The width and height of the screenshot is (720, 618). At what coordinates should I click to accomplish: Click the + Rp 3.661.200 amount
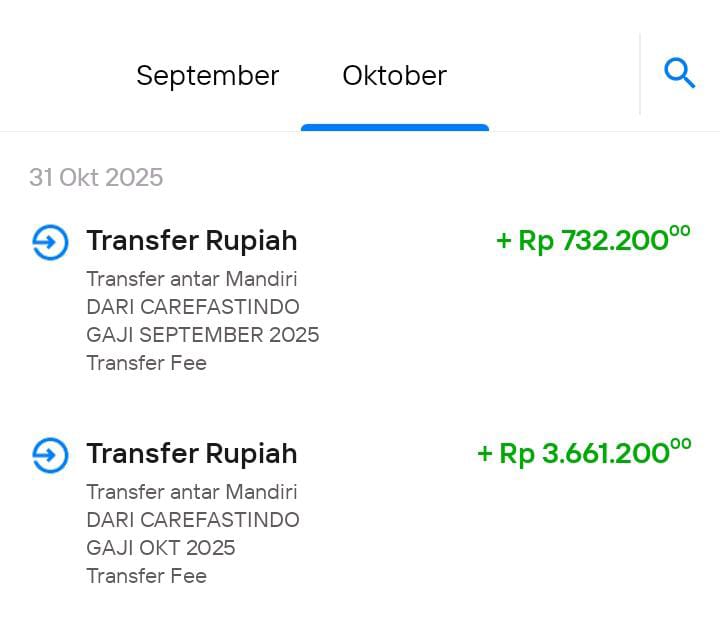point(583,453)
